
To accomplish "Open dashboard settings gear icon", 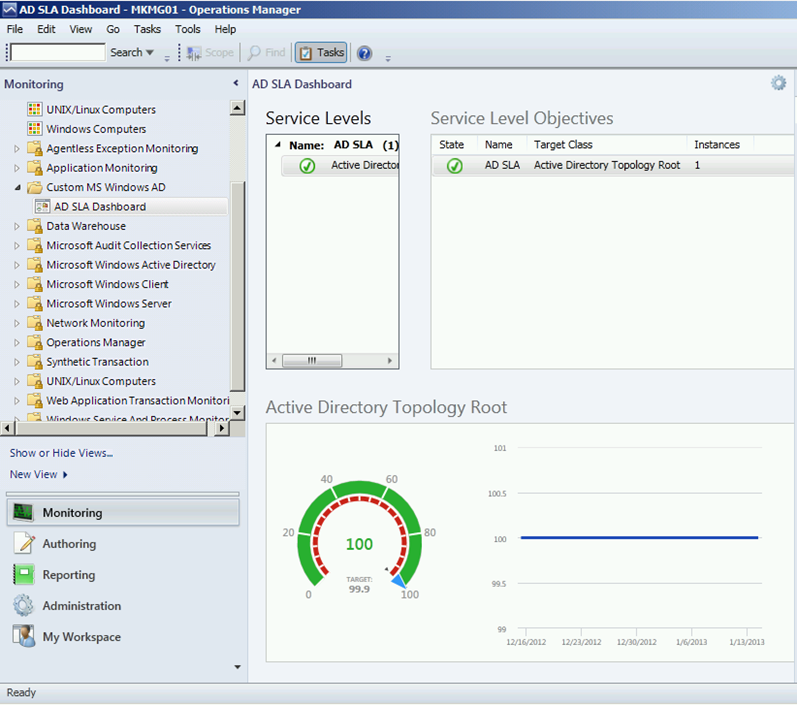I will tap(778, 83).
